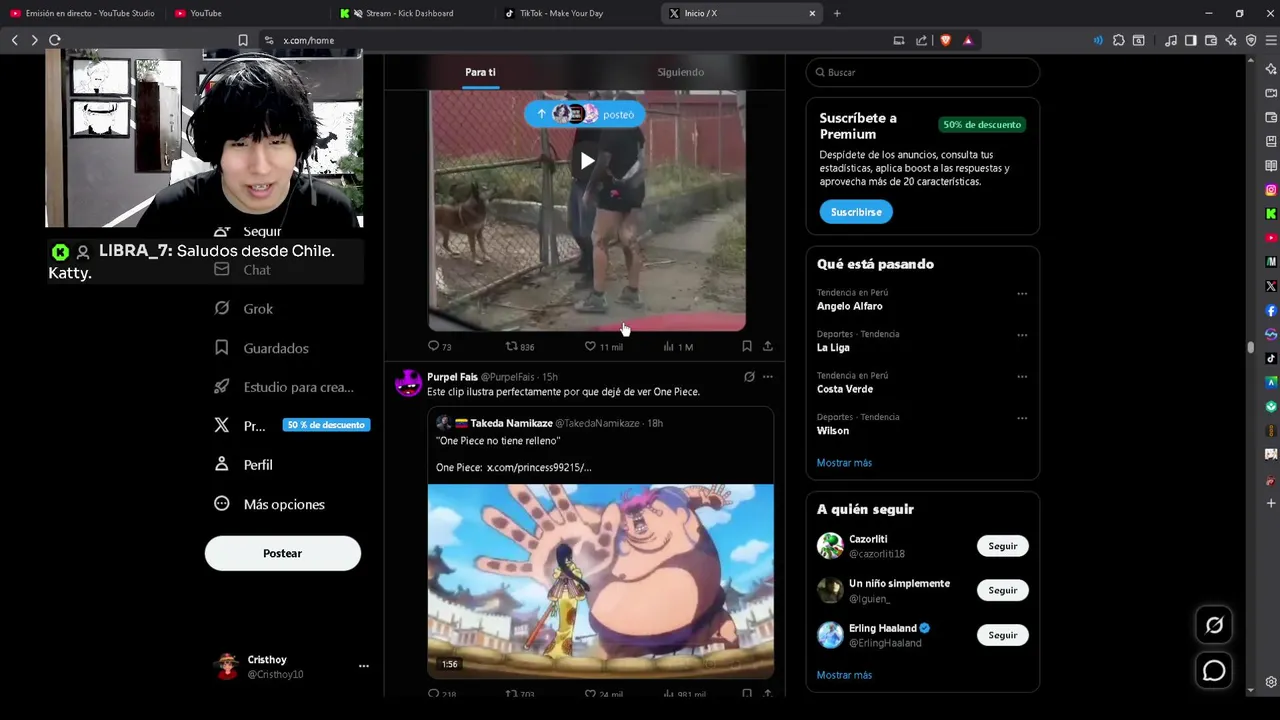1280x720 pixels.
Task: Click Mostrar más under Qué está pasando
Action: coord(844,463)
